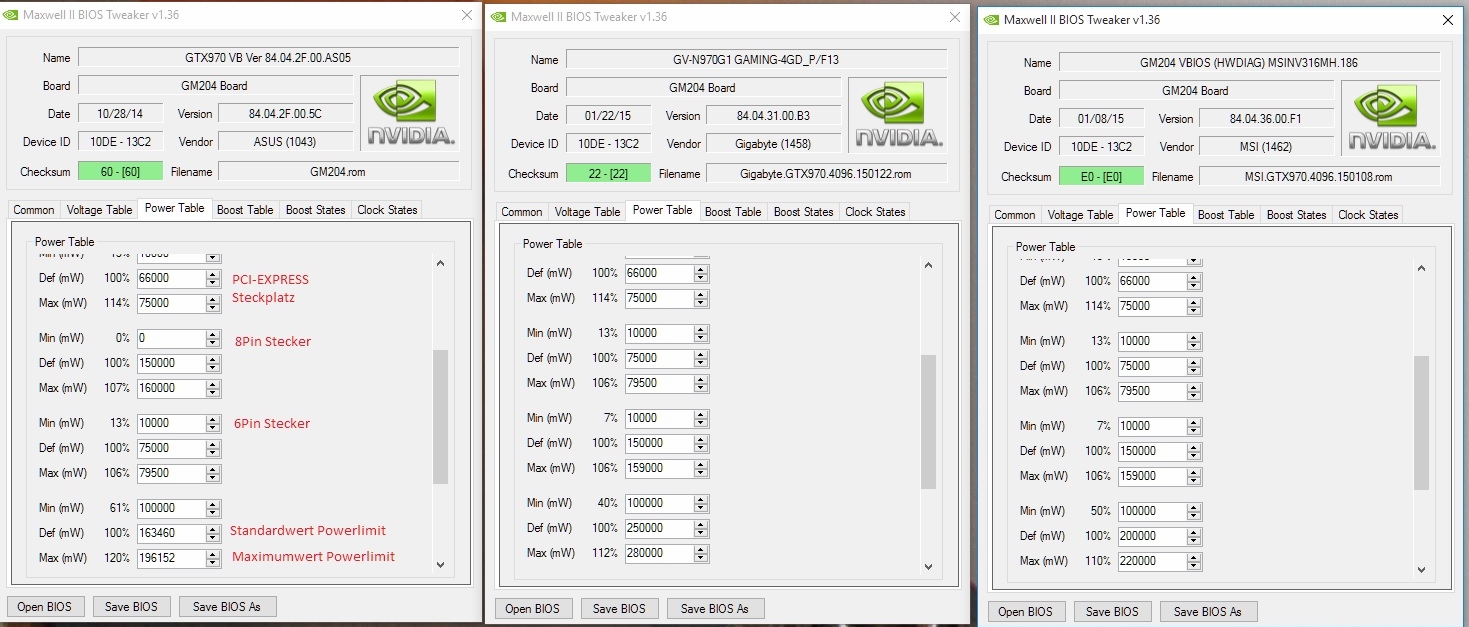Click spinner arrows beside 150000 in Gigabyte window
The image size is (1469, 627).
(701, 443)
